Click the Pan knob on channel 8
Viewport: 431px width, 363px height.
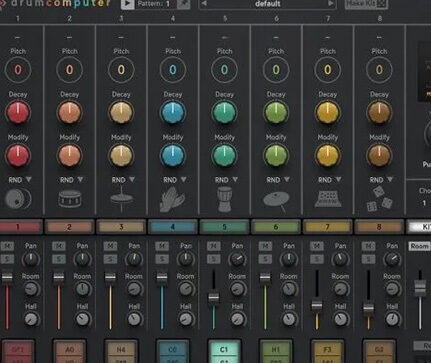392,259
